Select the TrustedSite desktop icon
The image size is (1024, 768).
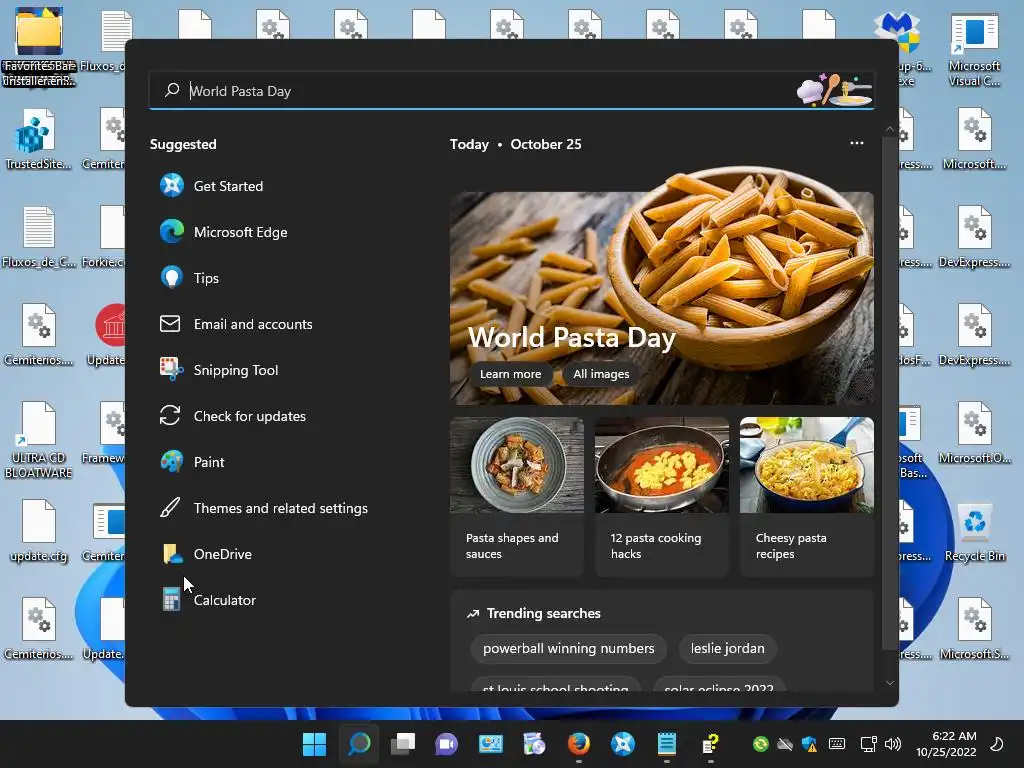[39, 139]
